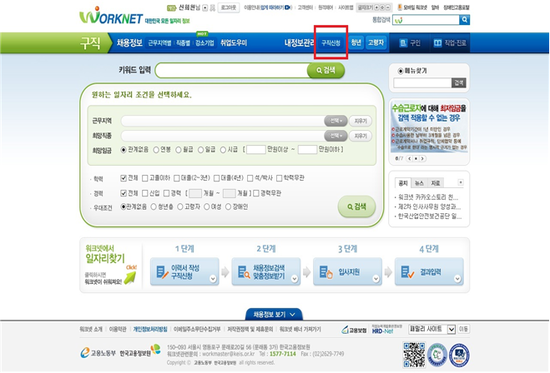Screen dimensions: 550x373
Task: Expand the 채용정보 보기 tab
Action: [x=274, y=314]
